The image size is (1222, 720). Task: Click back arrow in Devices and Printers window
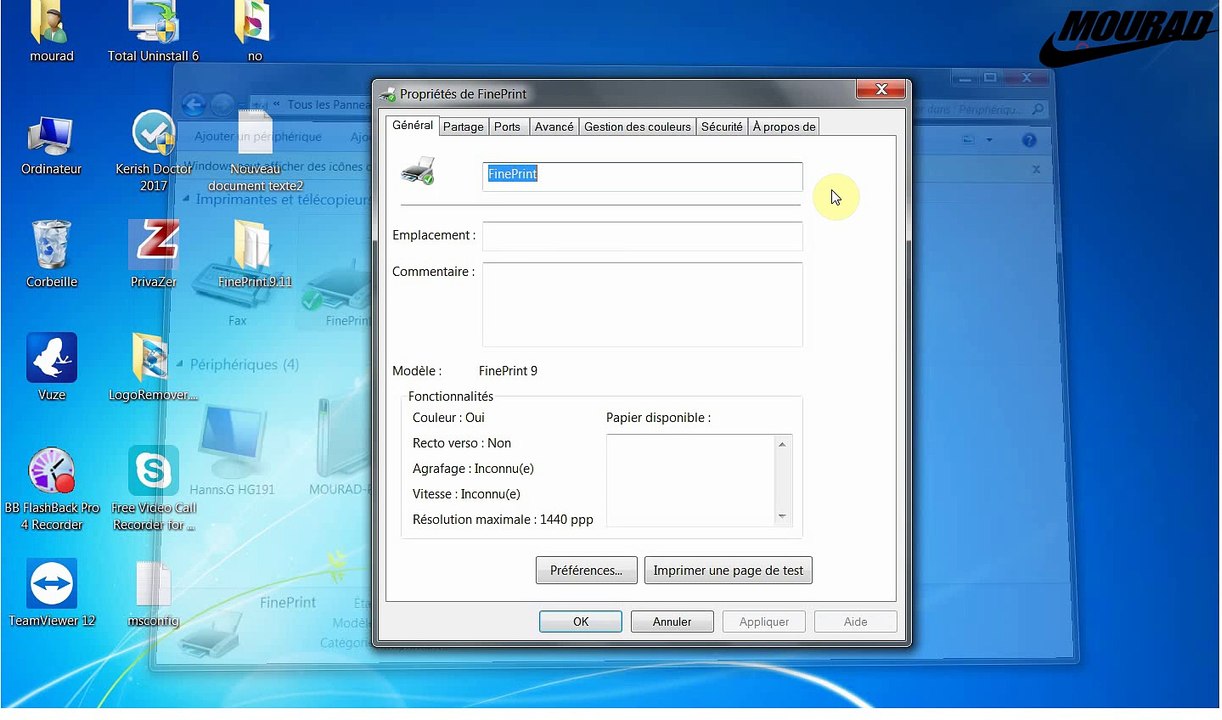(194, 105)
